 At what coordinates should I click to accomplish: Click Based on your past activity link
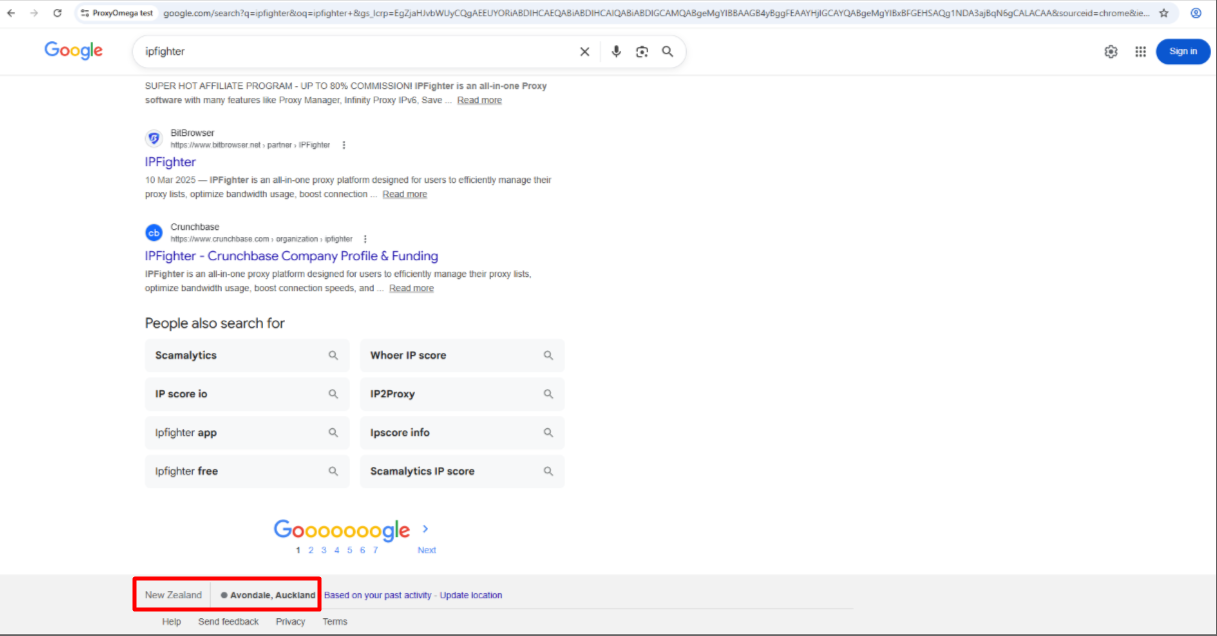pyautogui.click(x=378, y=595)
